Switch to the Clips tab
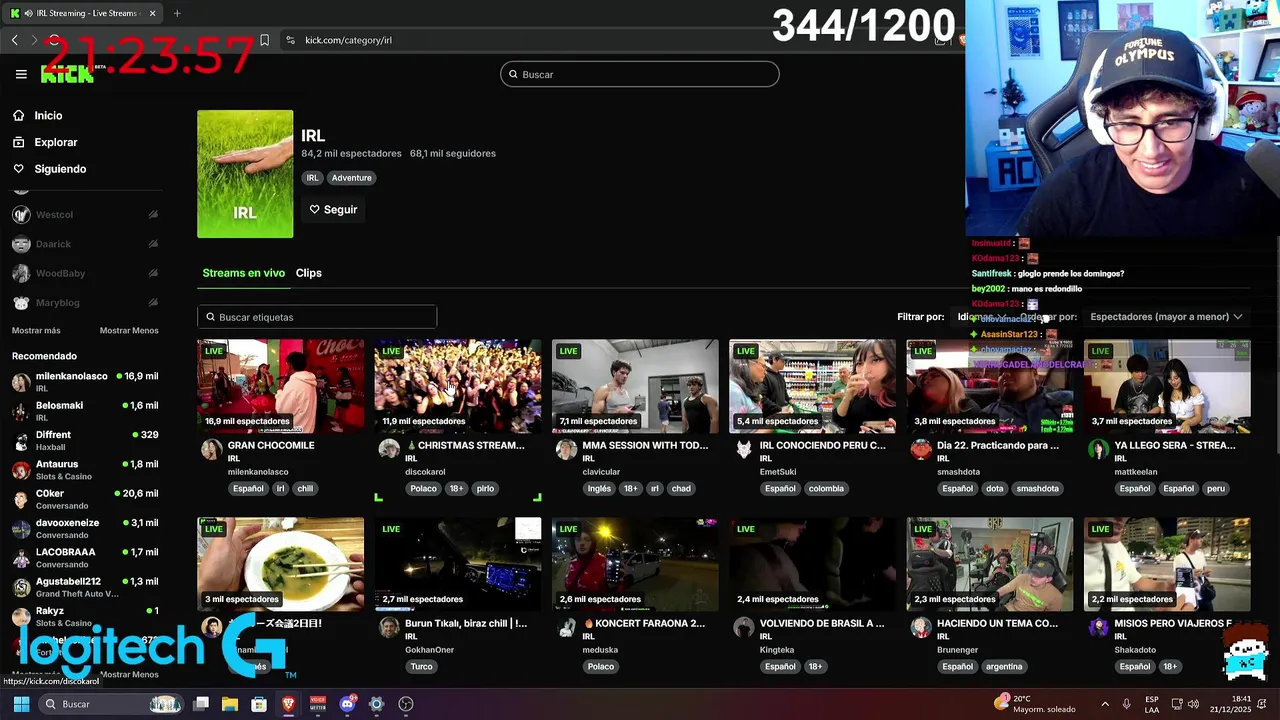This screenshot has height=720, width=1280. (308, 273)
